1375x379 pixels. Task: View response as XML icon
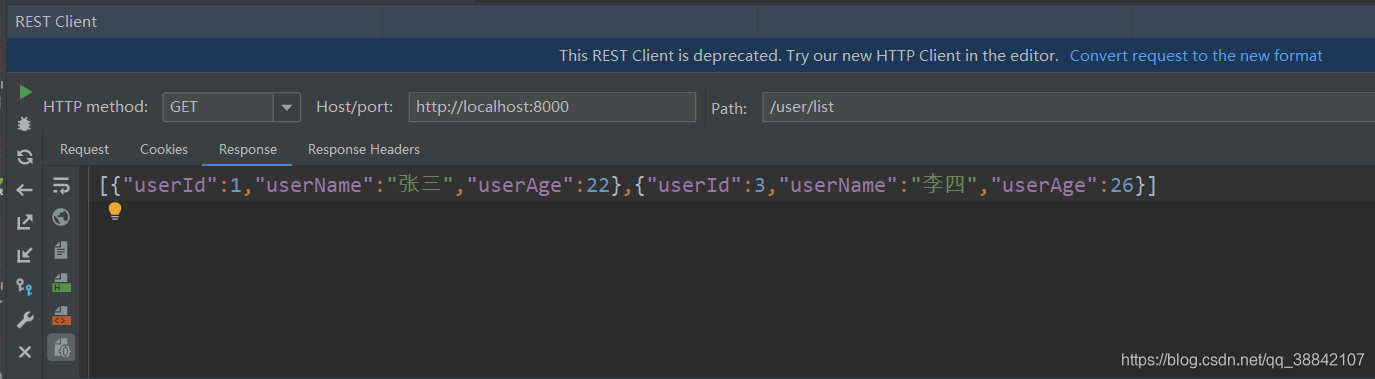point(61,316)
